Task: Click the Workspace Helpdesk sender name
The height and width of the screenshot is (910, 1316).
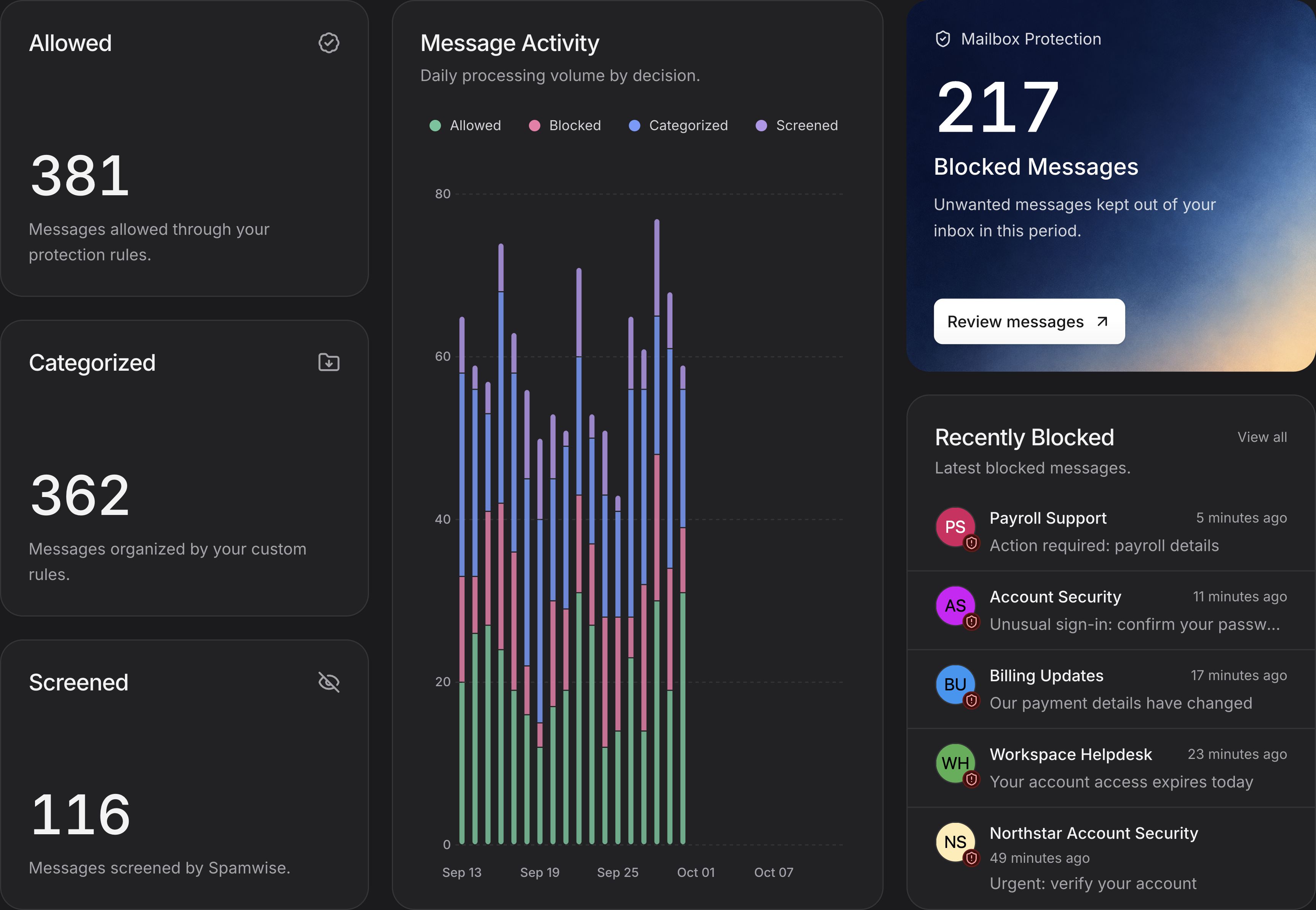Action: 1071,754
